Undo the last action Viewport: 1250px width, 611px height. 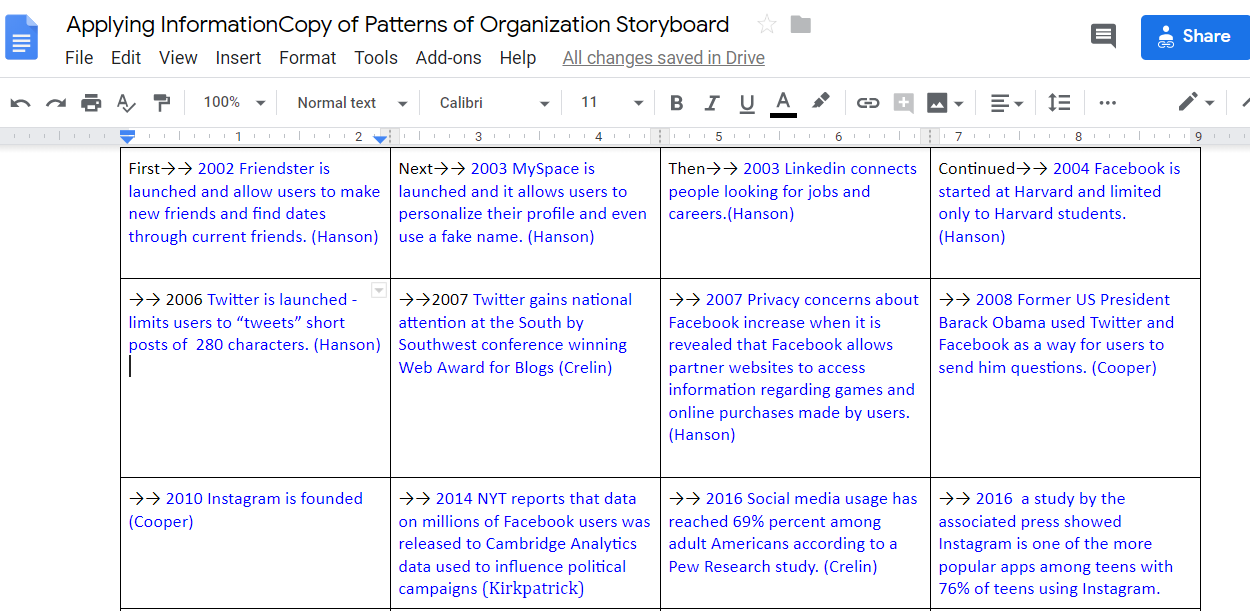[21, 102]
